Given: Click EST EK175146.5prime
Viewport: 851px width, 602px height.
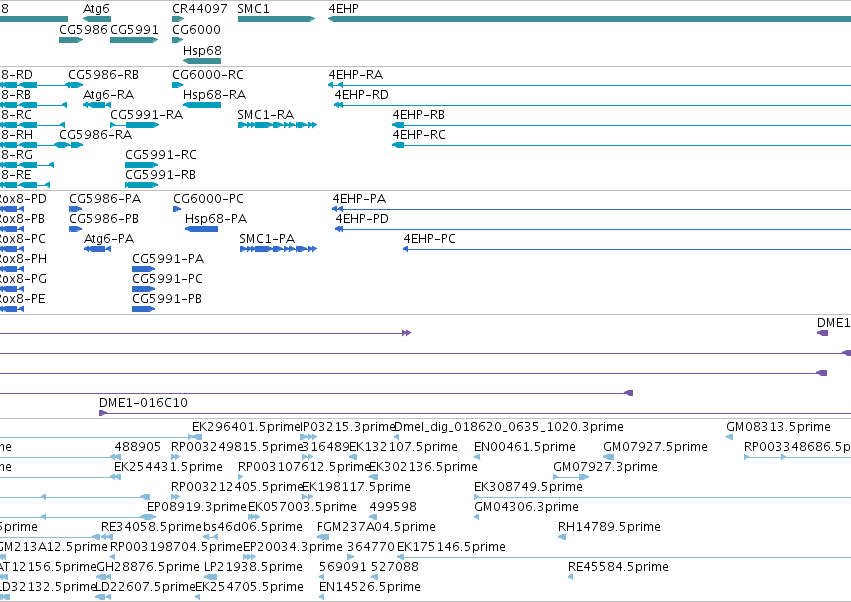Looking at the screenshot, I should 451,547.
